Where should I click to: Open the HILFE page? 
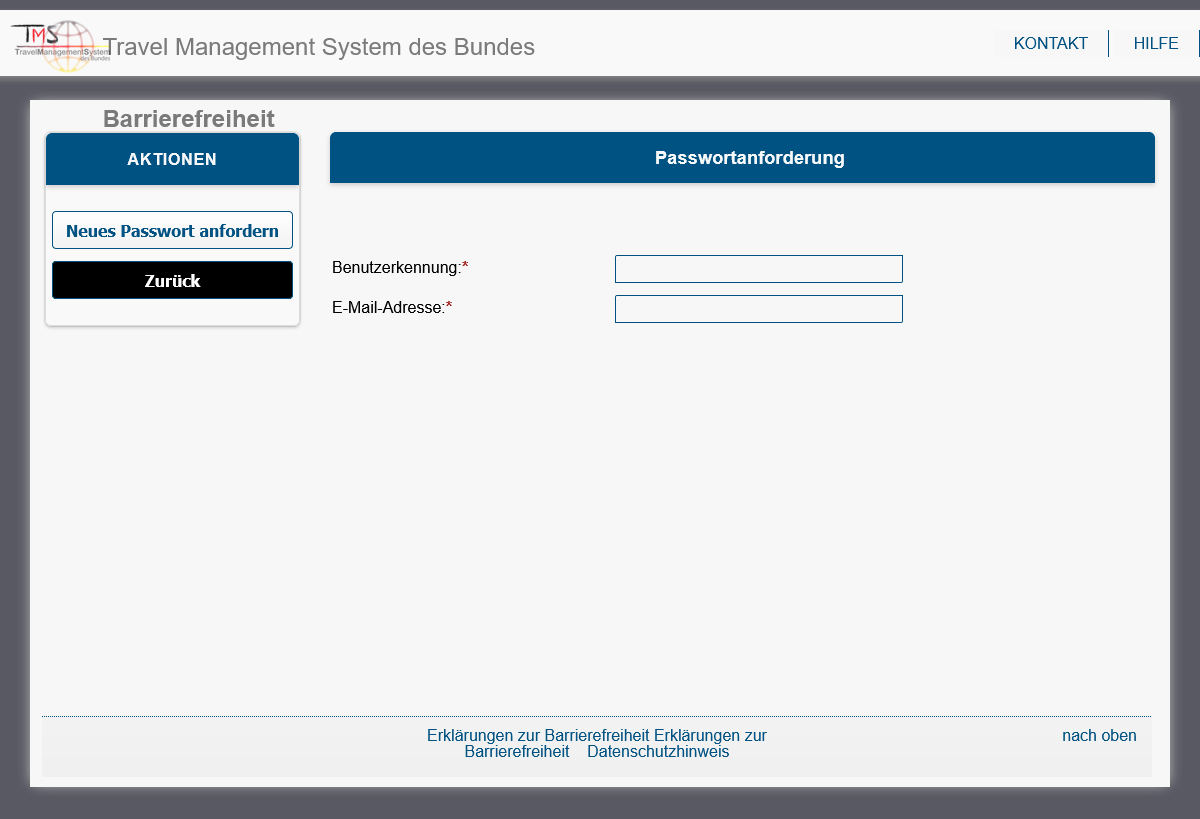click(x=1156, y=44)
